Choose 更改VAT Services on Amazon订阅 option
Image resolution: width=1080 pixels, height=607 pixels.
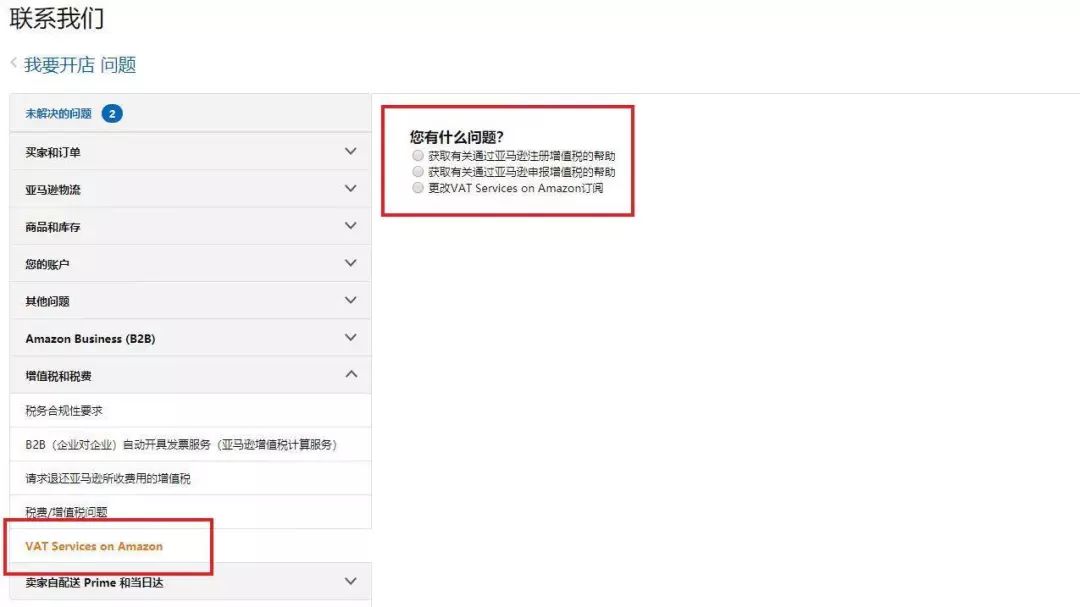coord(417,187)
